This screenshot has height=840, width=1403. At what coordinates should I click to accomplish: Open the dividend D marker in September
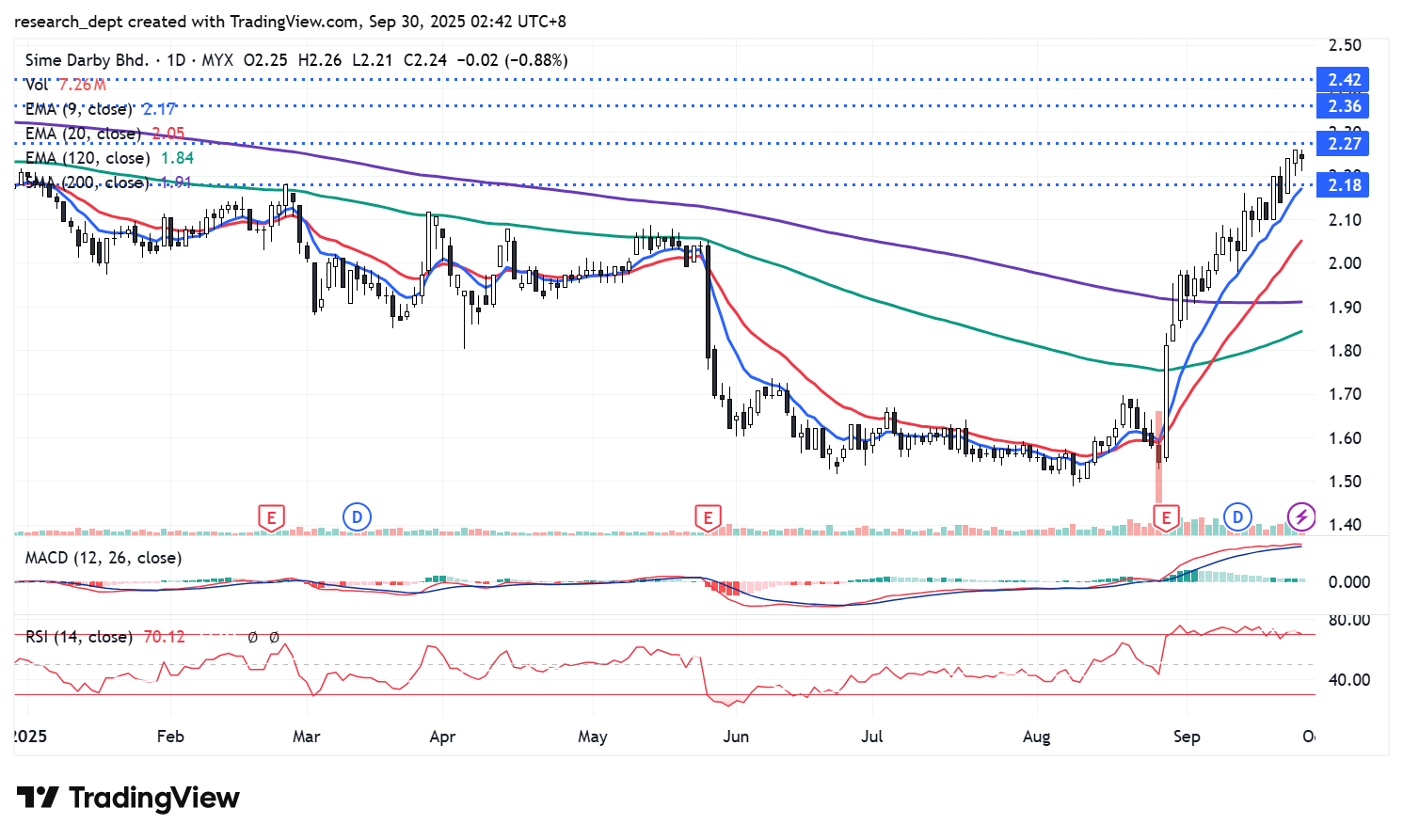coord(1237,516)
